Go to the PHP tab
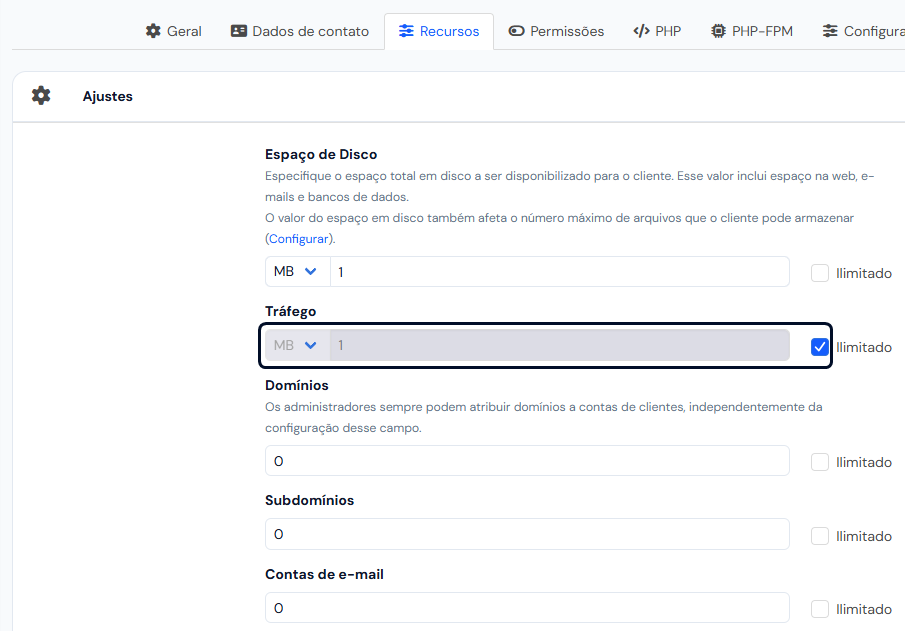 657,31
